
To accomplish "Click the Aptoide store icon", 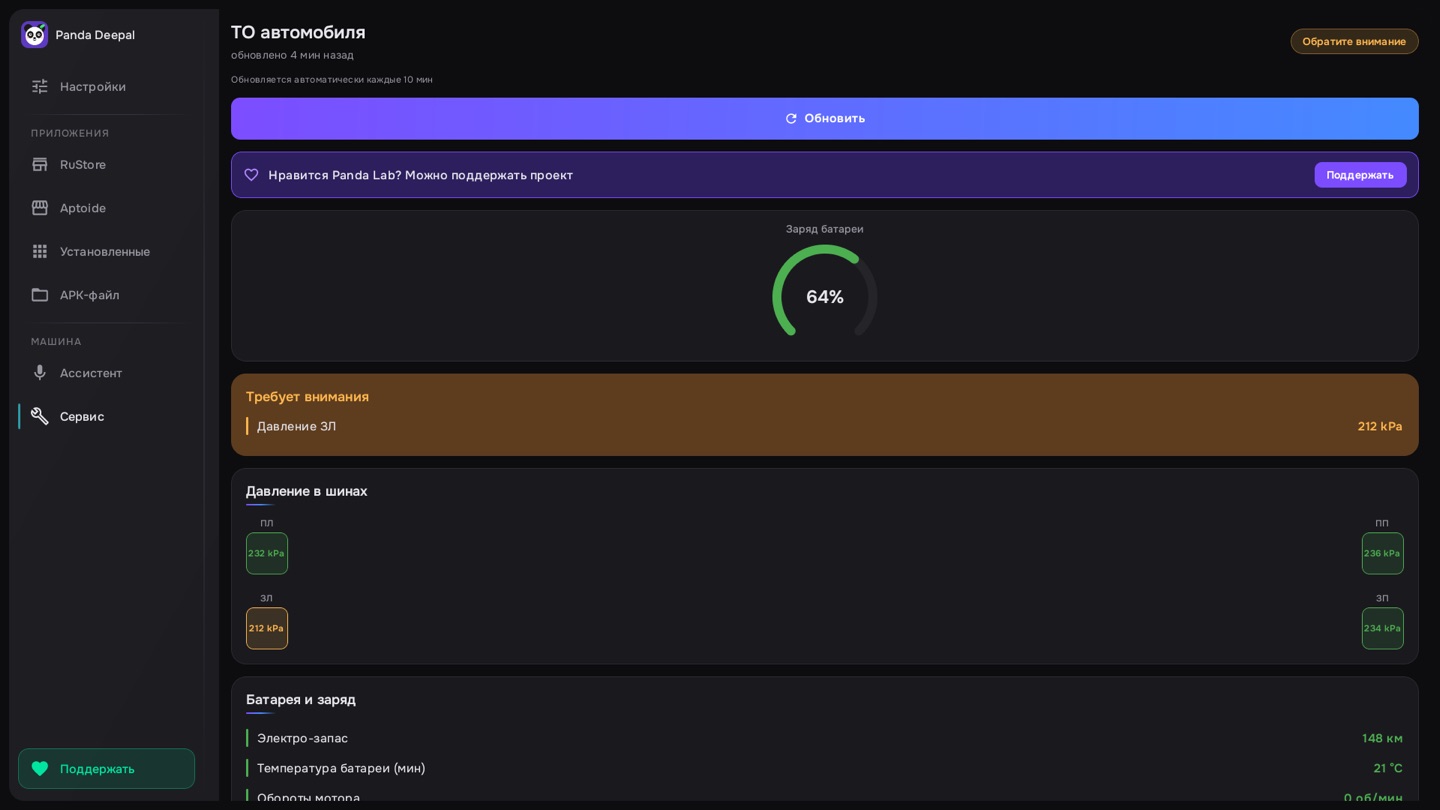I will (x=40, y=208).
